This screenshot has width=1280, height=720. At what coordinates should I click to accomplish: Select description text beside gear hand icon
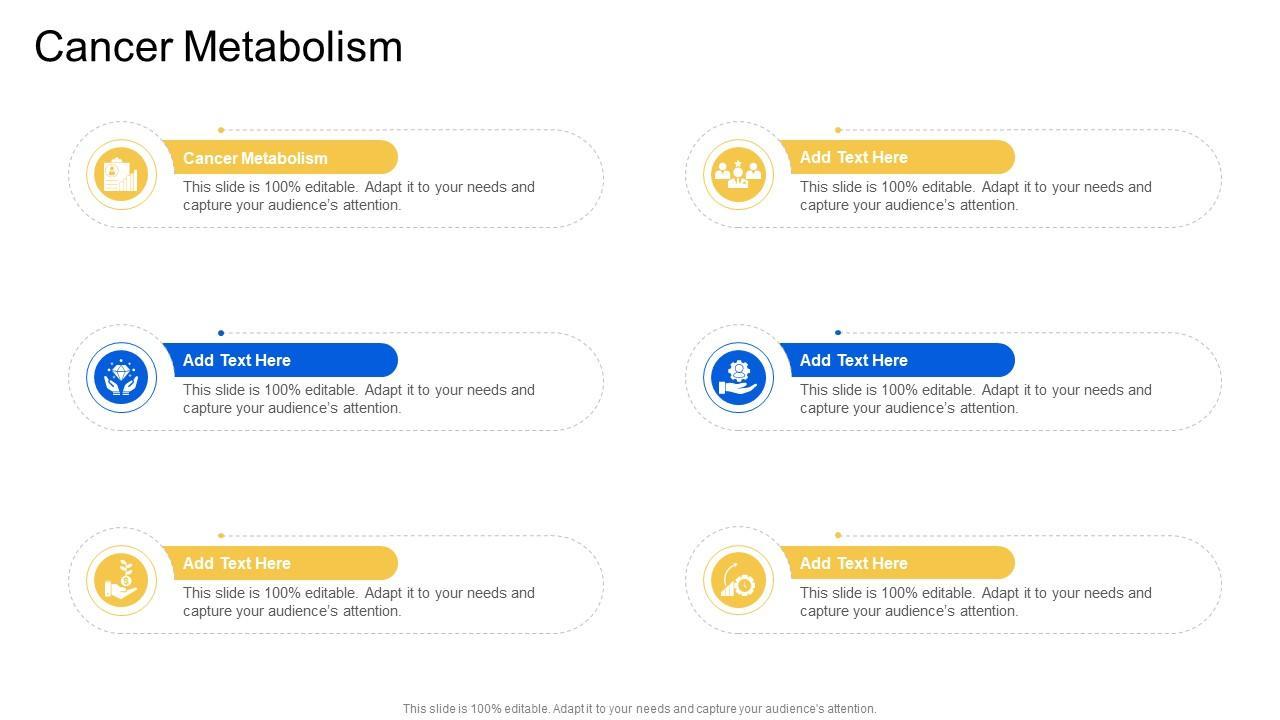click(975, 399)
